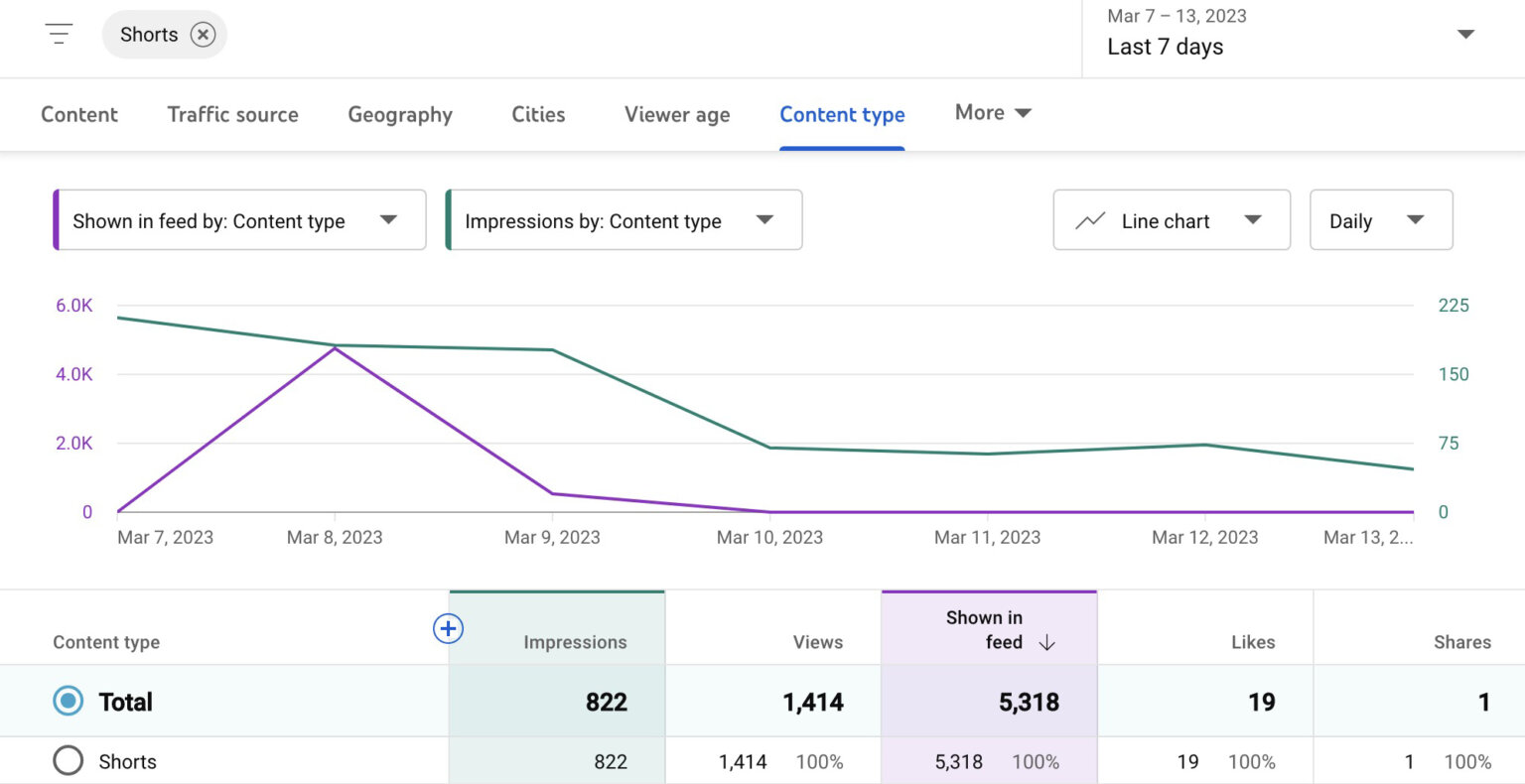Click the Mar 8 peak on the purple line
Screen dimensions: 1525x784
[x=335, y=347]
